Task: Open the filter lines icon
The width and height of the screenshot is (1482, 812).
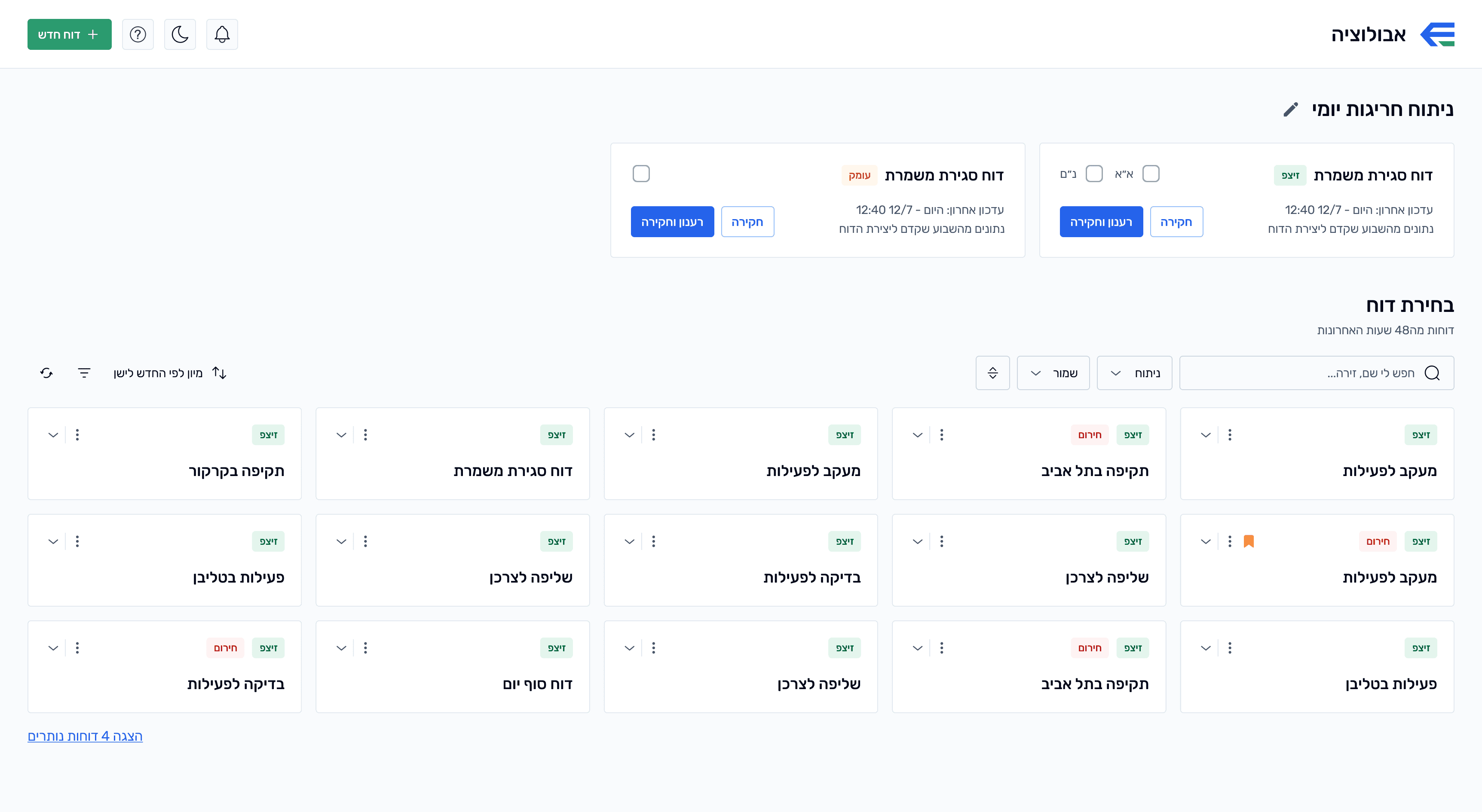Action: tap(84, 372)
